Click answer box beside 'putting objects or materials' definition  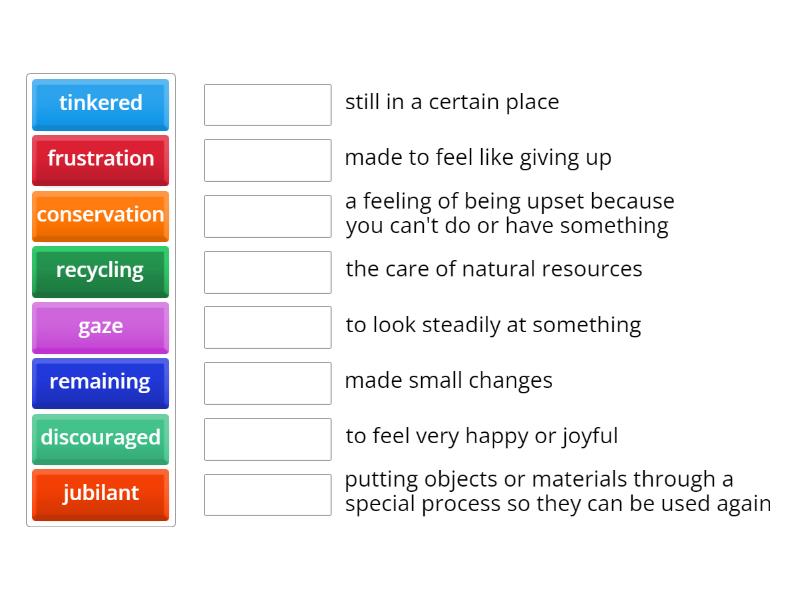coord(268,495)
